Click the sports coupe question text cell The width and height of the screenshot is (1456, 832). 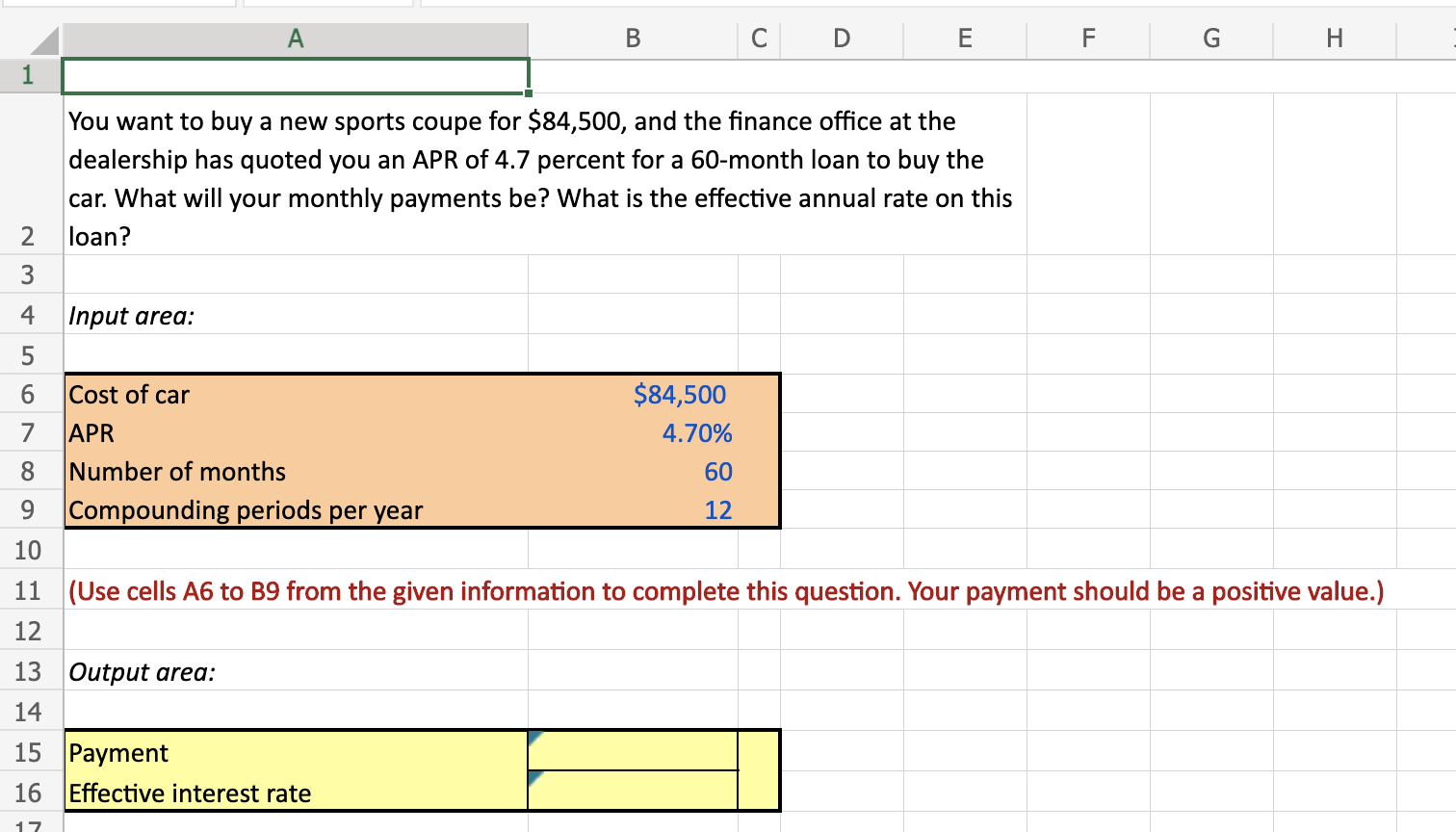pyautogui.click(x=545, y=174)
